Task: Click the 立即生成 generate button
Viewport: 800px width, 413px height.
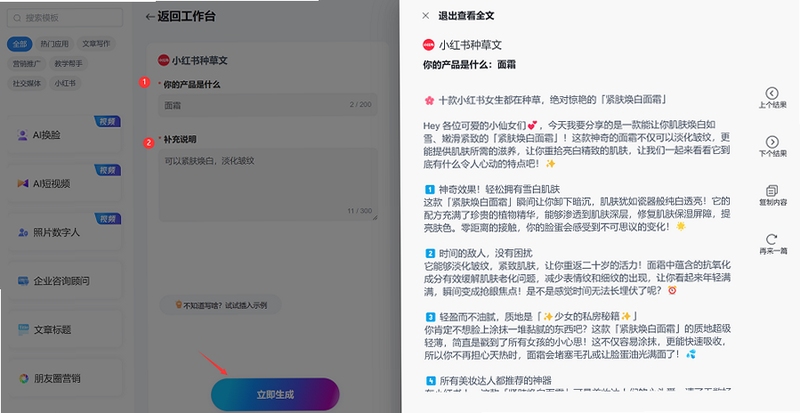Action: point(275,394)
